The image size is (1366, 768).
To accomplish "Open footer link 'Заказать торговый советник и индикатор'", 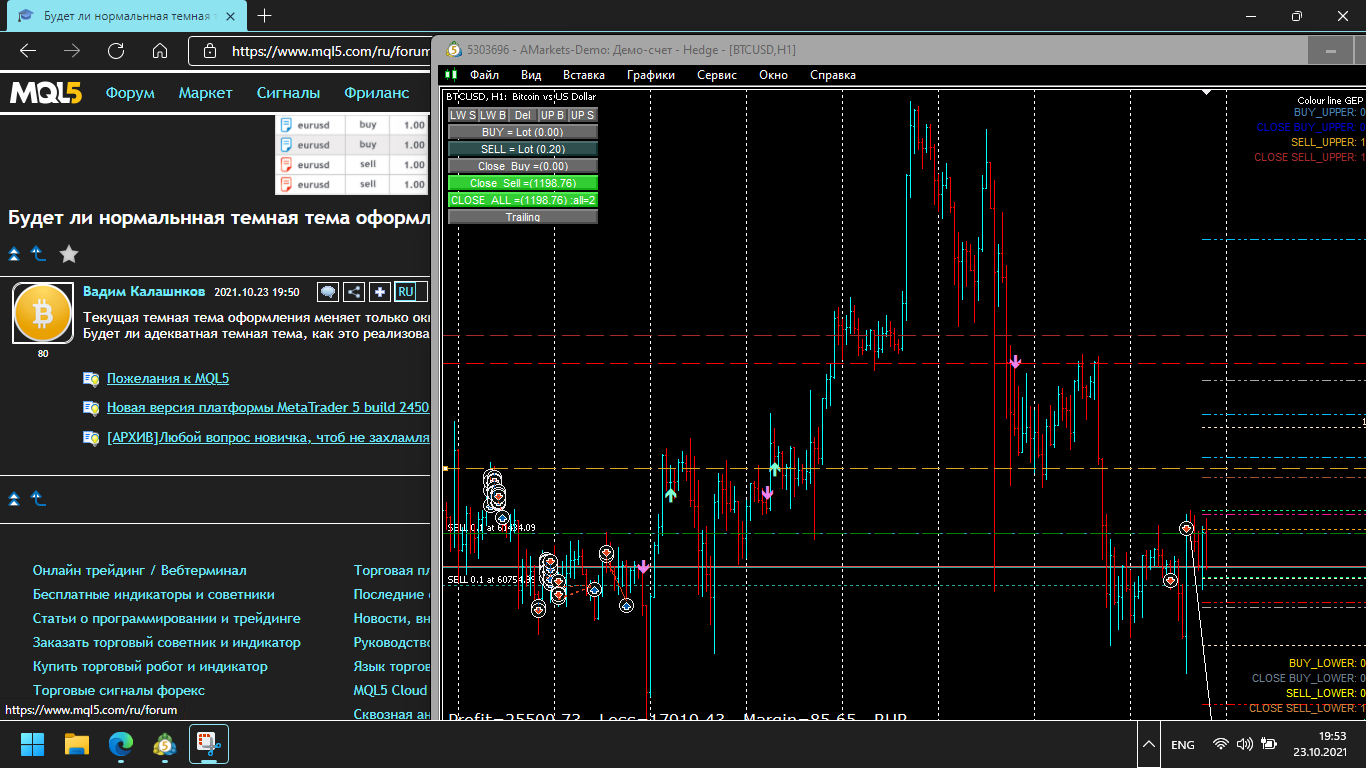I will [x=167, y=642].
